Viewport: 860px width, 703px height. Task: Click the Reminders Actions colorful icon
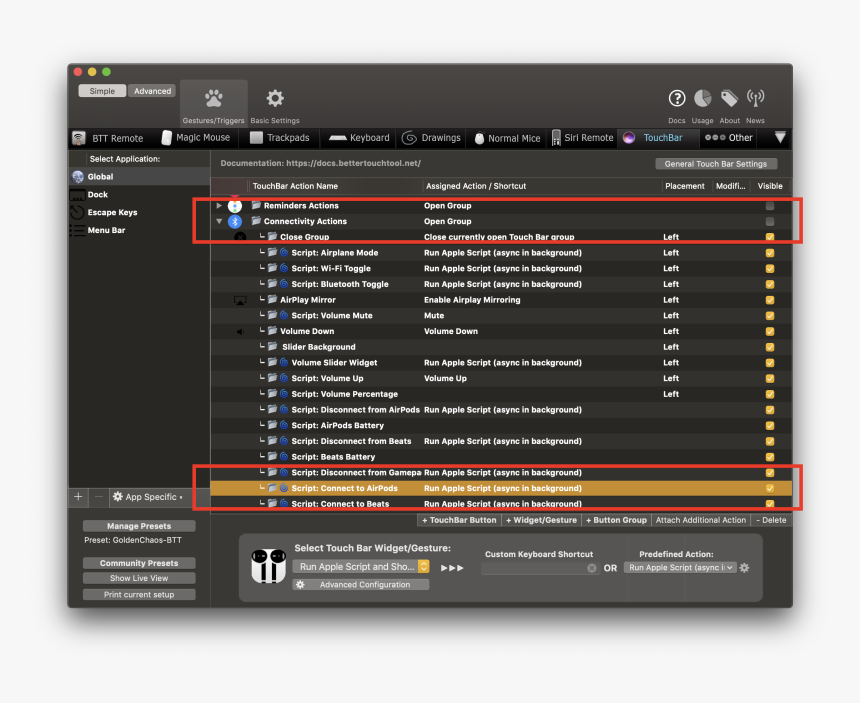coord(235,206)
